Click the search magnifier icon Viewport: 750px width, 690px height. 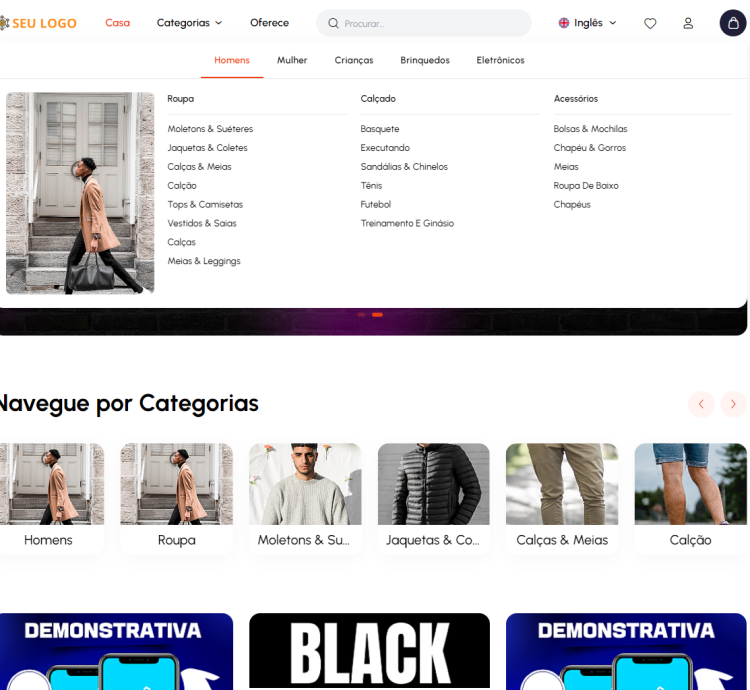coord(334,23)
